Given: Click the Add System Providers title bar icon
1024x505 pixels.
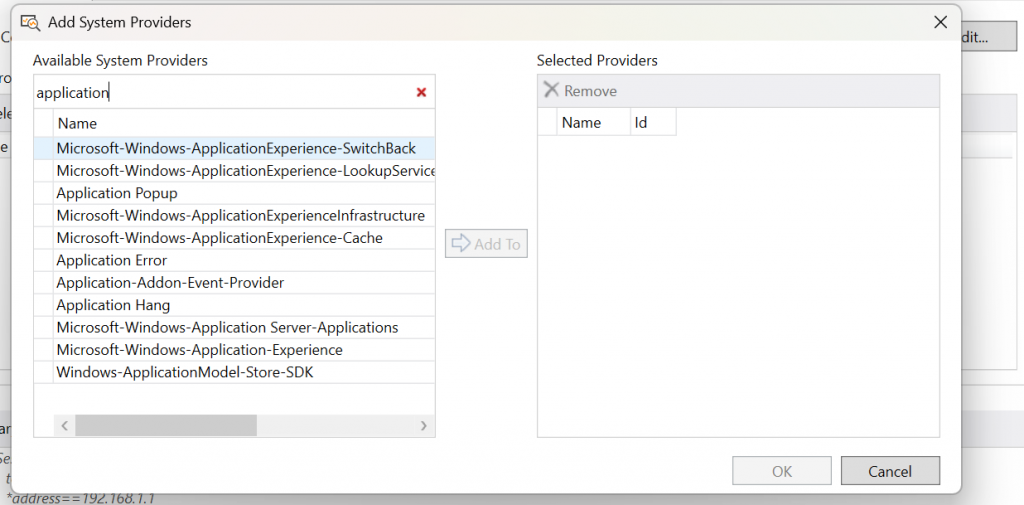Looking at the screenshot, I should 31,22.
